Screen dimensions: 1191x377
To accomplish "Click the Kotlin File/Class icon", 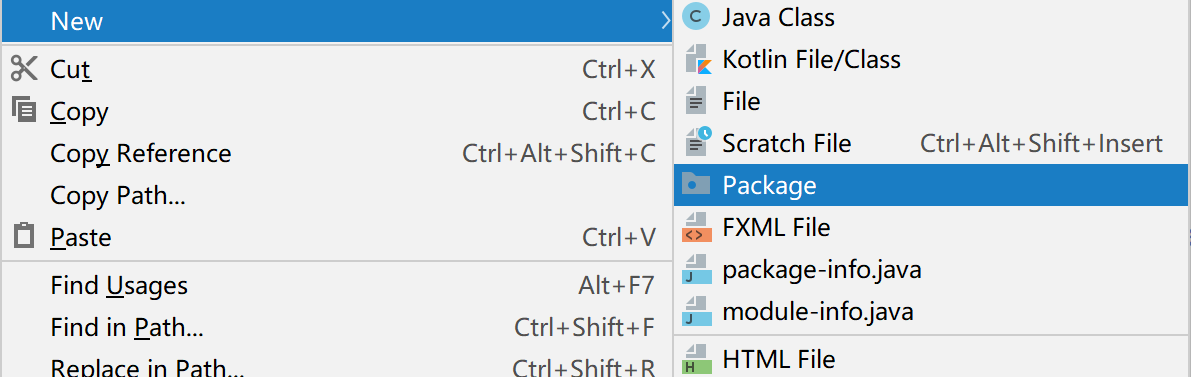I will [697, 59].
